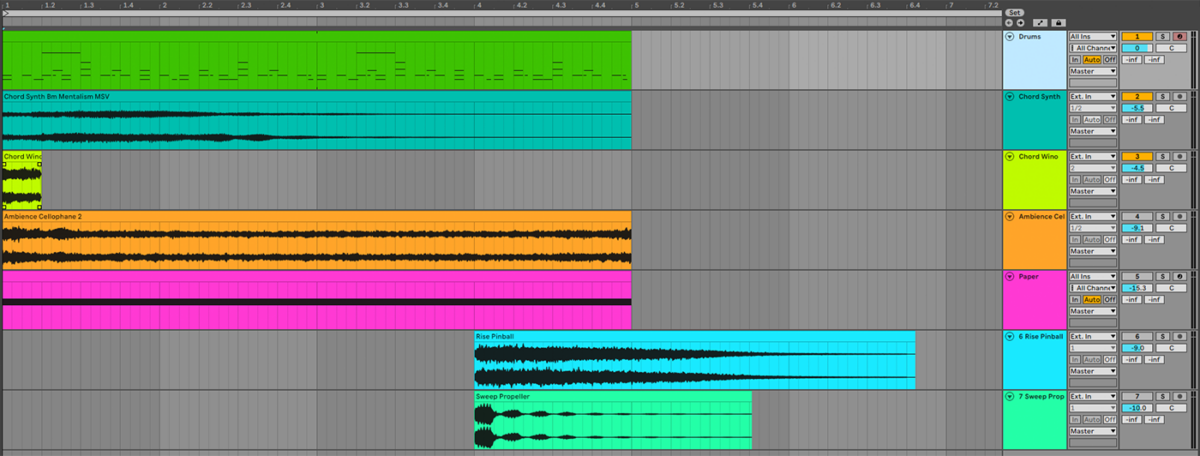Solo the 6 Rise Pinball track

click(1162, 336)
